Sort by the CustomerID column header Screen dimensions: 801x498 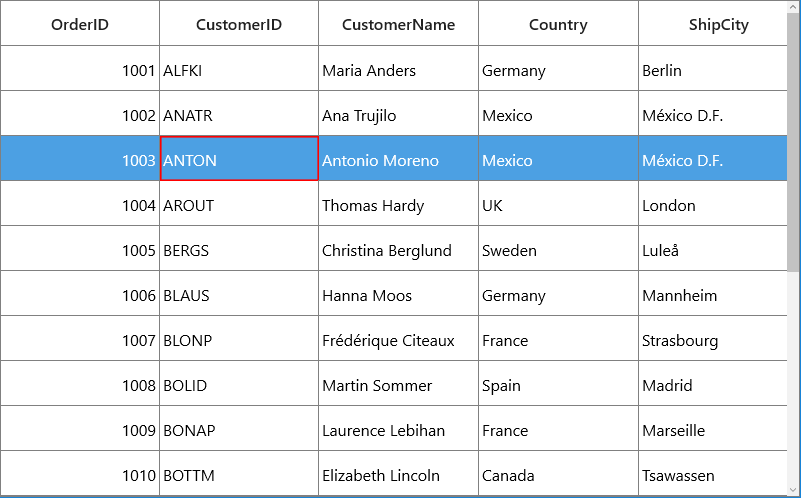tap(239, 23)
